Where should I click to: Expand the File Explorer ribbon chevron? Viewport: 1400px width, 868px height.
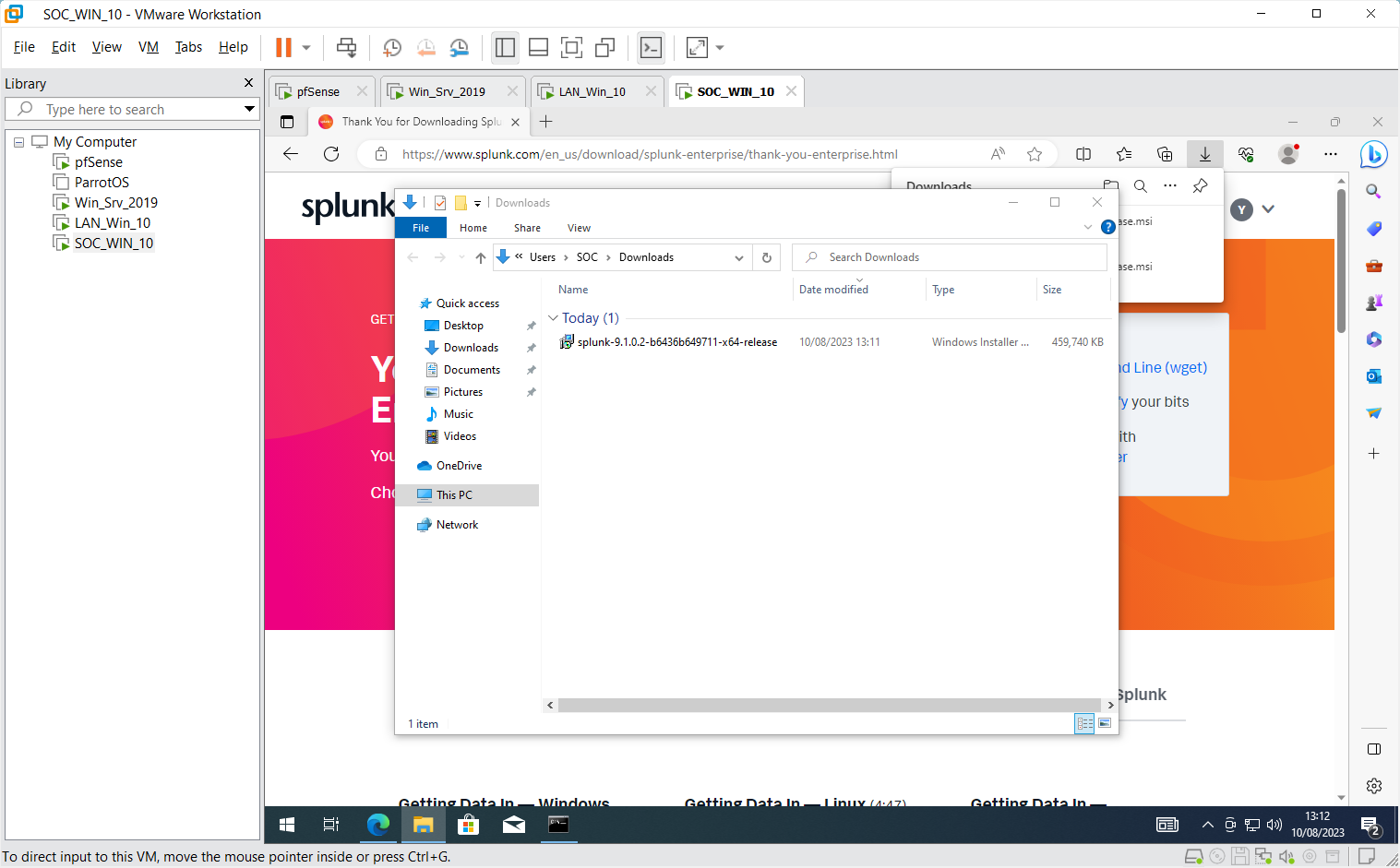coord(1088,227)
